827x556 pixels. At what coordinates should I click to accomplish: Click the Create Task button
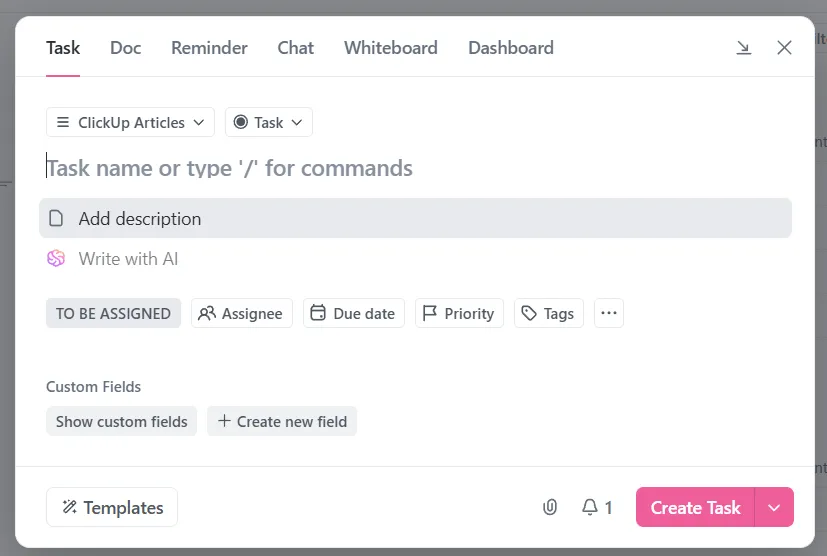pyautogui.click(x=695, y=507)
